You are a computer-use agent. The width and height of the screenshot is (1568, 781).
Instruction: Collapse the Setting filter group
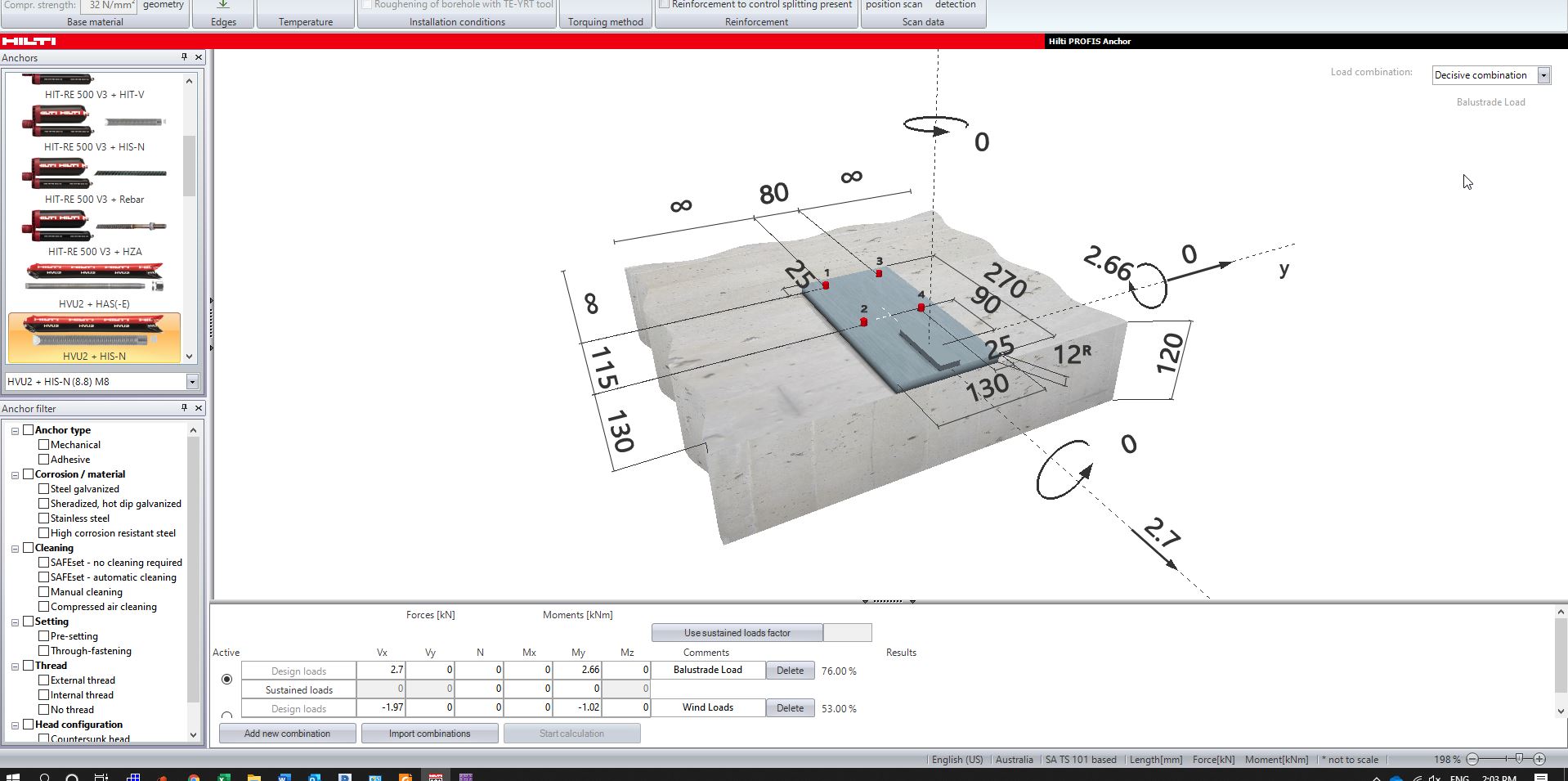15,622
